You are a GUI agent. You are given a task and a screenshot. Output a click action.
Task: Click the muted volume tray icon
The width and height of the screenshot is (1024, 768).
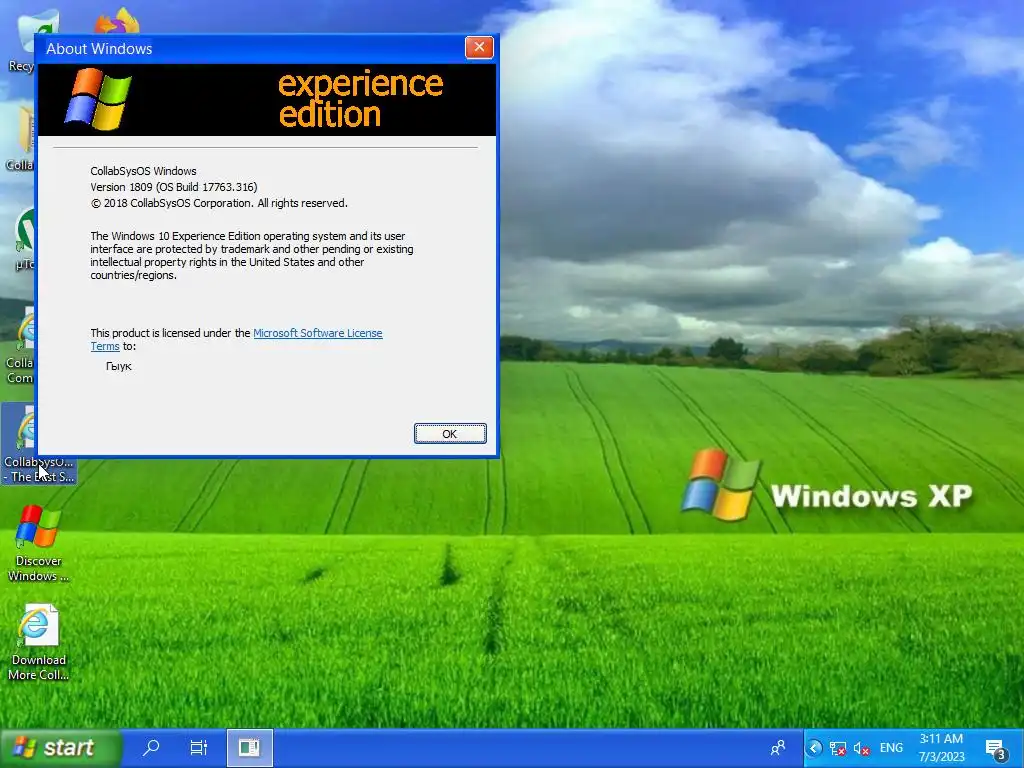(861, 748)
